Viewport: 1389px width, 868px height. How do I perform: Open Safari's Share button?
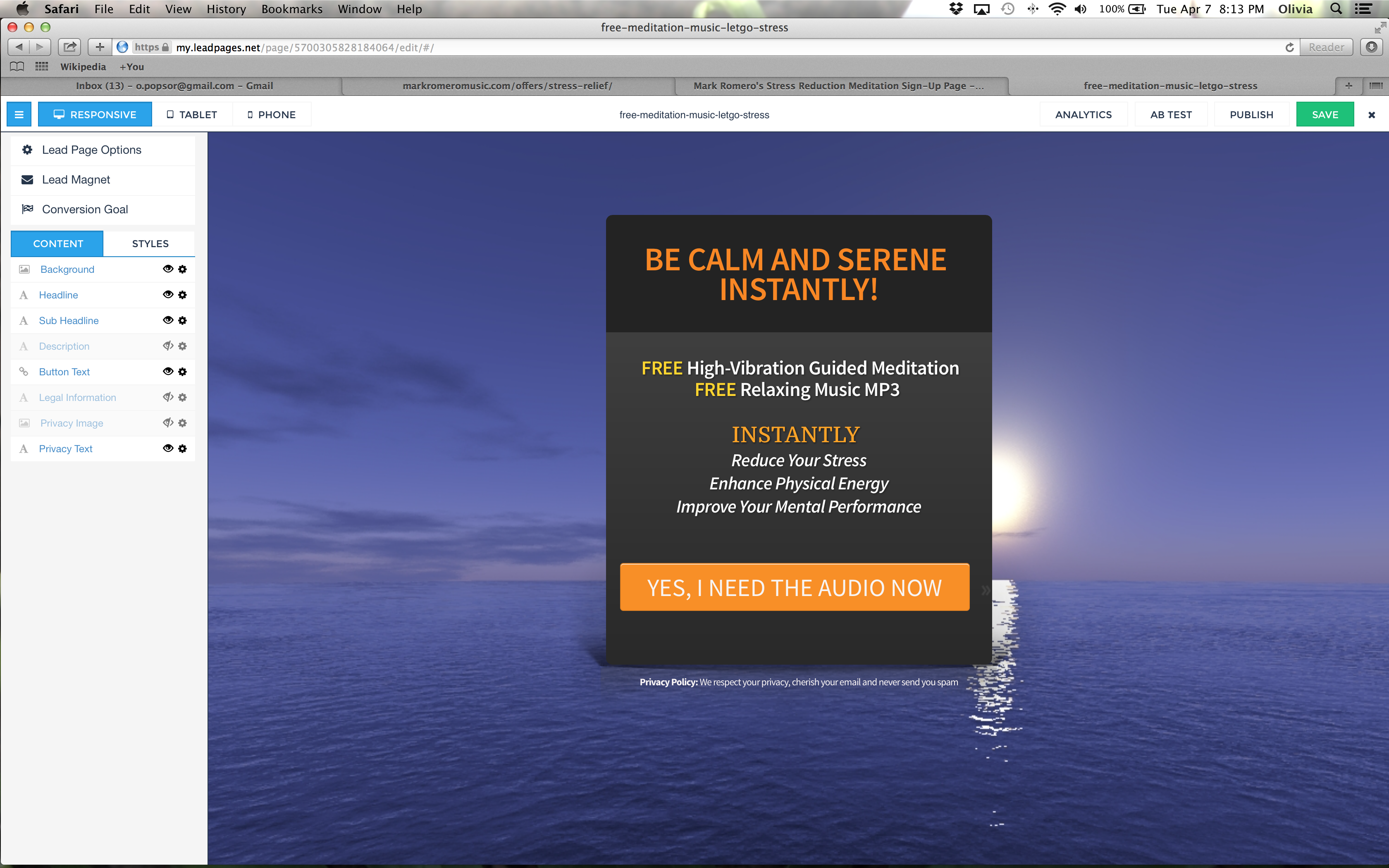point(69,47)
